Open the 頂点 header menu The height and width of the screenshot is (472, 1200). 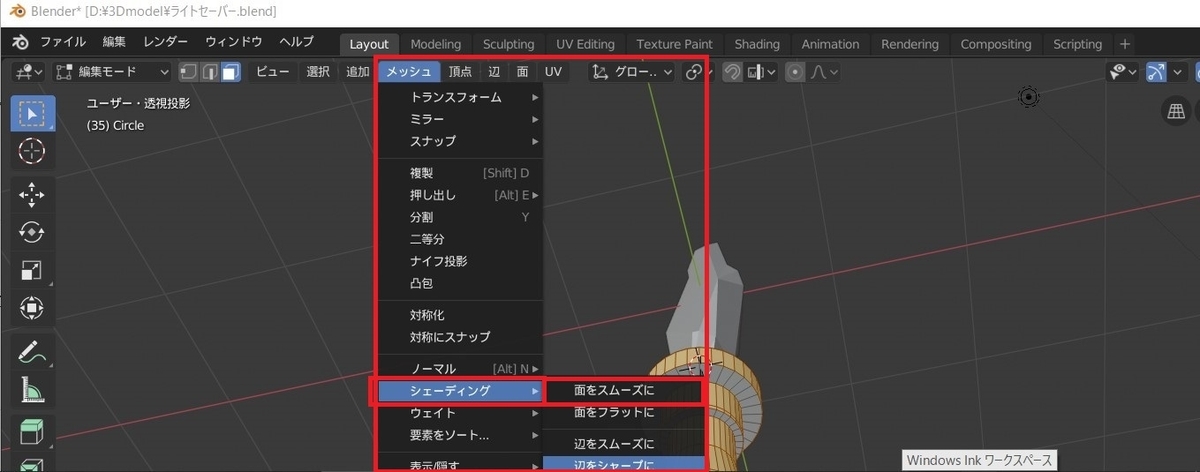(460, 72)
